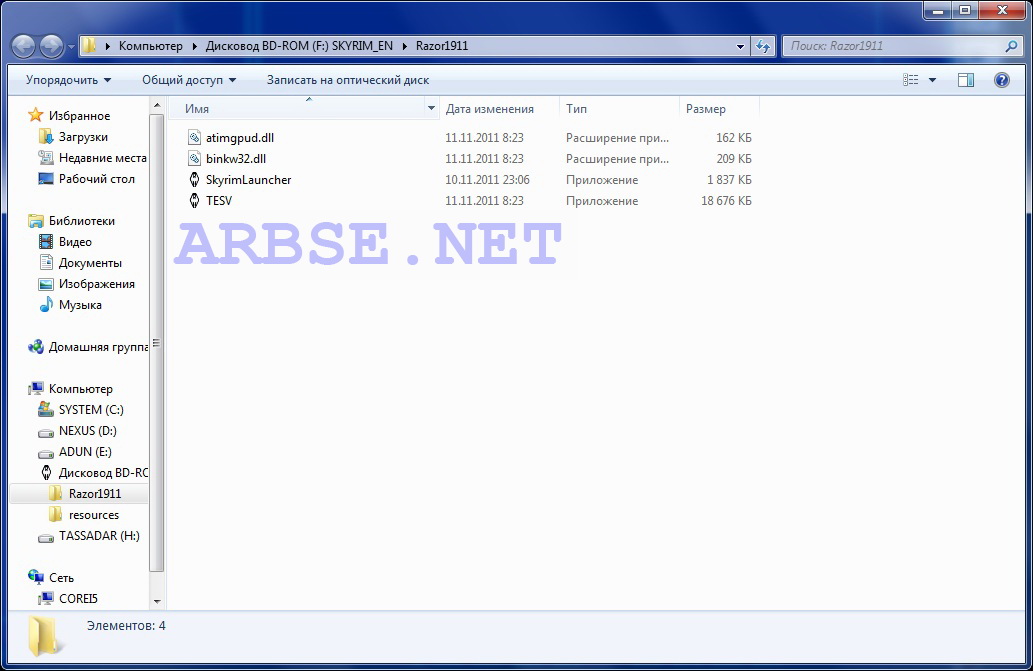Click the SYSTEM (C:) drive icon

(45, 410)
